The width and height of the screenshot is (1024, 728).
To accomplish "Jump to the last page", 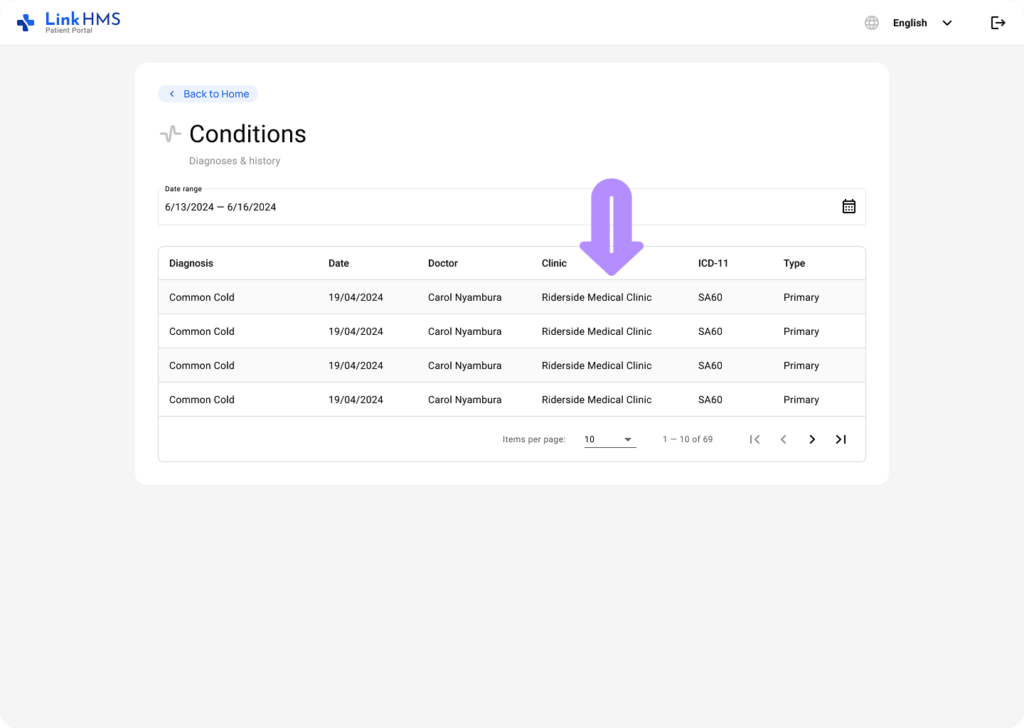I will tap(840, 439).
